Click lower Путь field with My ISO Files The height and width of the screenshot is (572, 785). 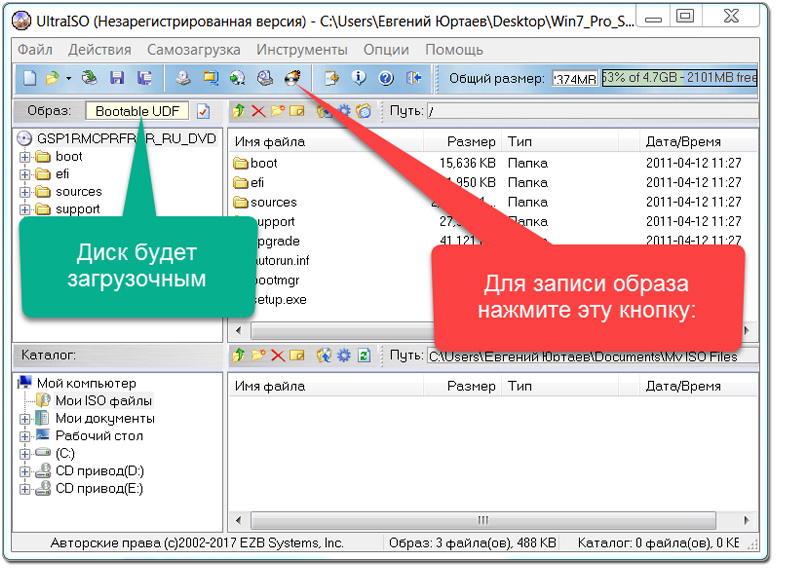[592, 356]
